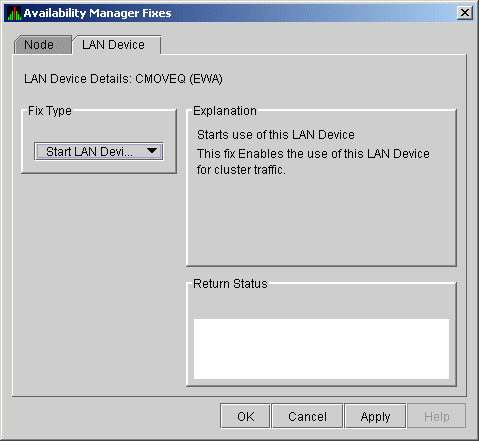Open the Start LAN Device combo box

point(99,152)
